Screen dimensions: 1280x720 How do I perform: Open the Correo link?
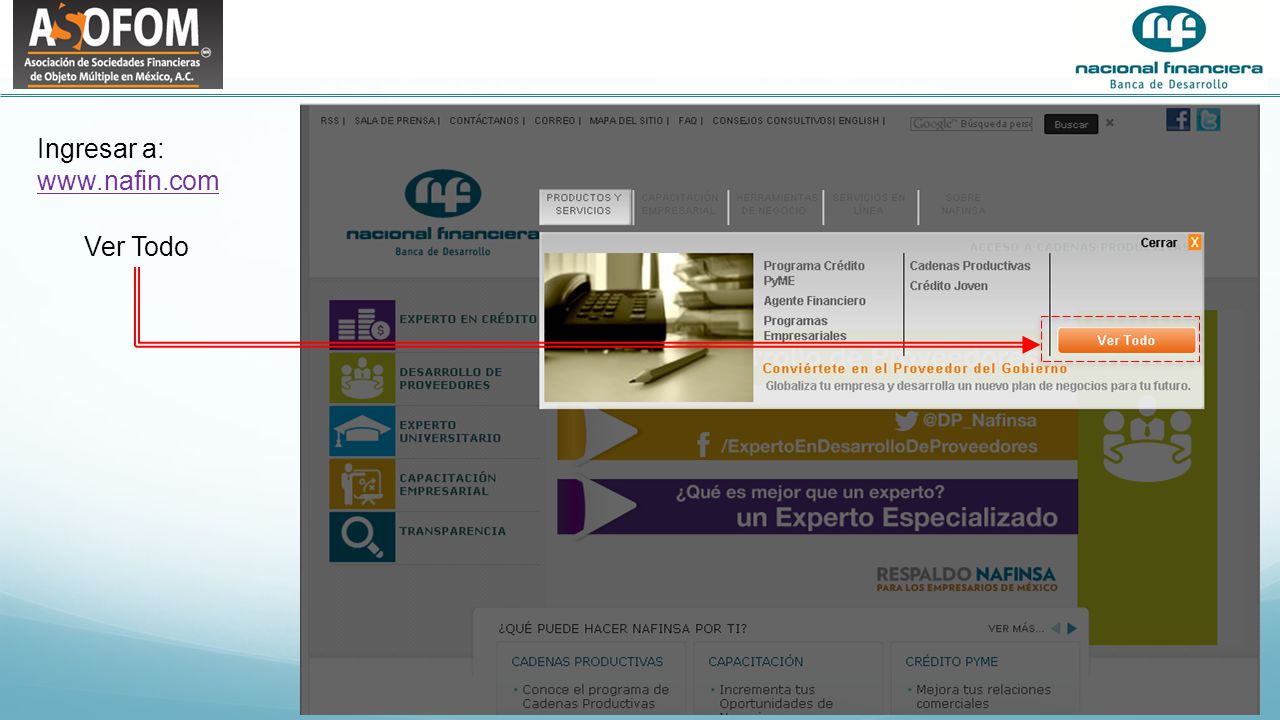point(555,121)
